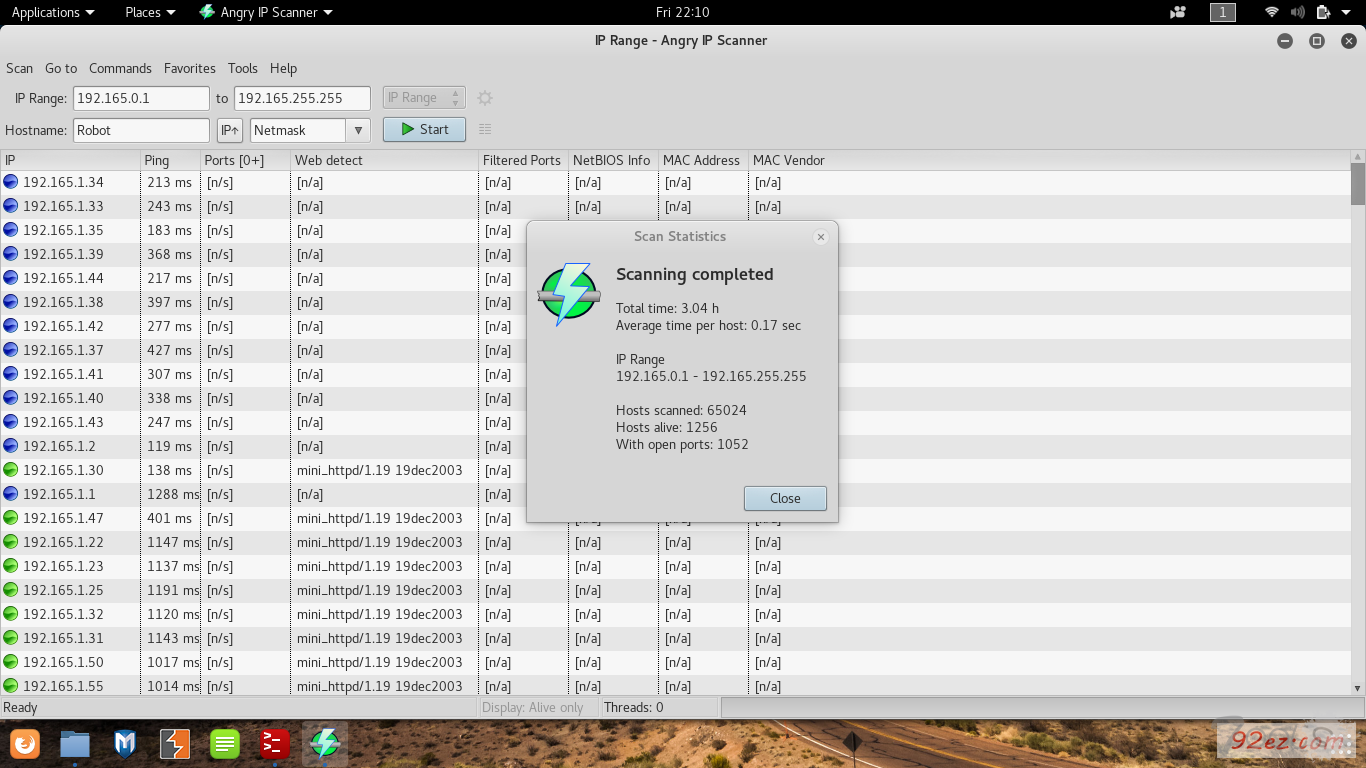Open the Commands menu
Viewport: 1366px width, 768px height.
[x=120, y=68]
